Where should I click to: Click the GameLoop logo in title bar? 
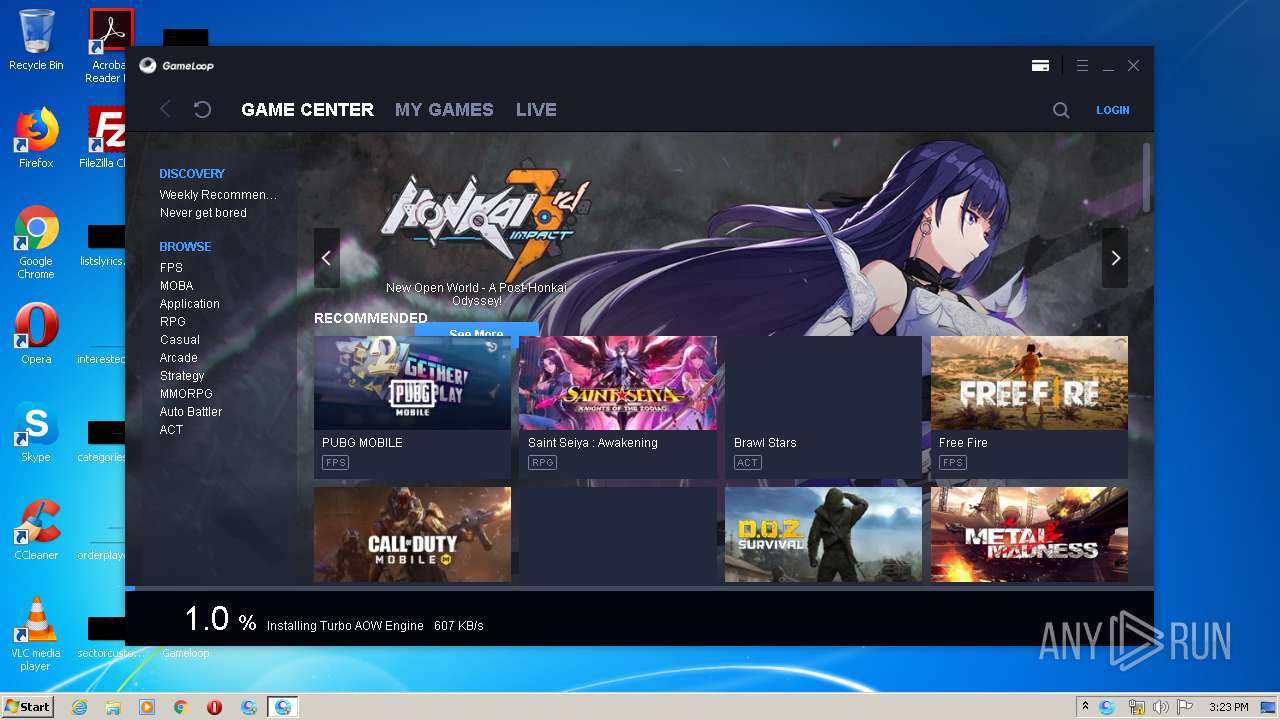click(176, 65)
